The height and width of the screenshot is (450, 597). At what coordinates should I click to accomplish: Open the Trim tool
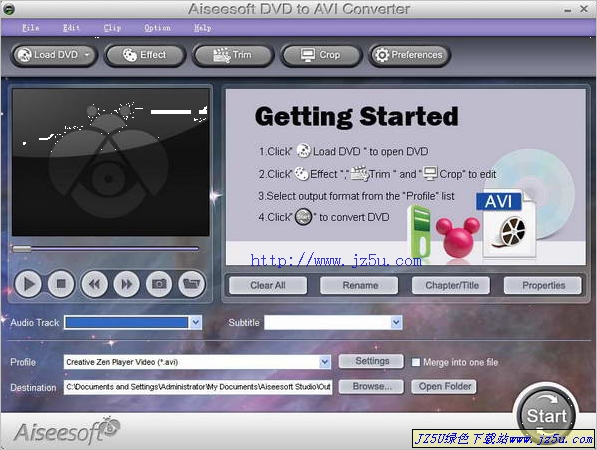click(x=233, y=55)
